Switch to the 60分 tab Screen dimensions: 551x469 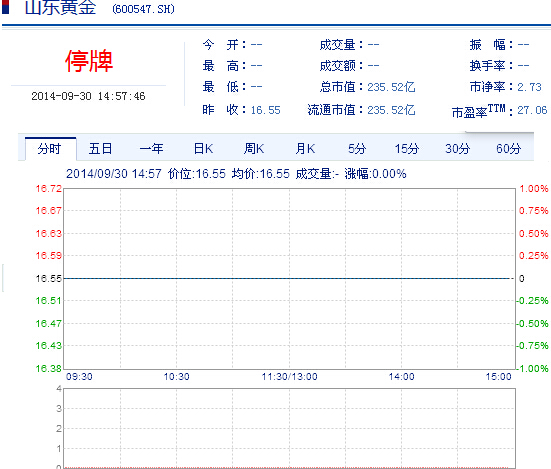(x=508, y=149)
